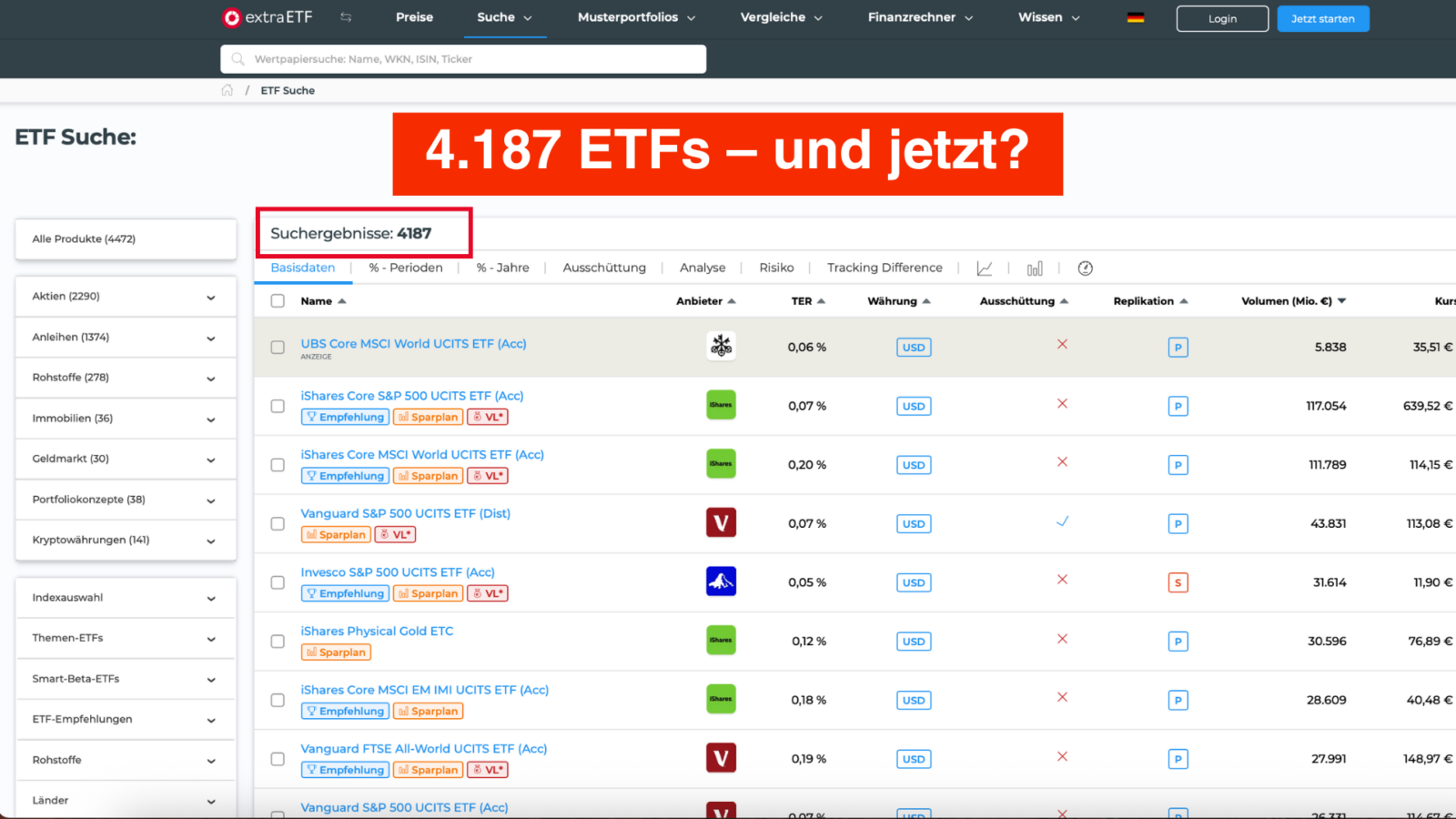Check the Vanguard FTSE All-World row checkbox
This screenshot has height=819, width=1456.
click(278, 759)
